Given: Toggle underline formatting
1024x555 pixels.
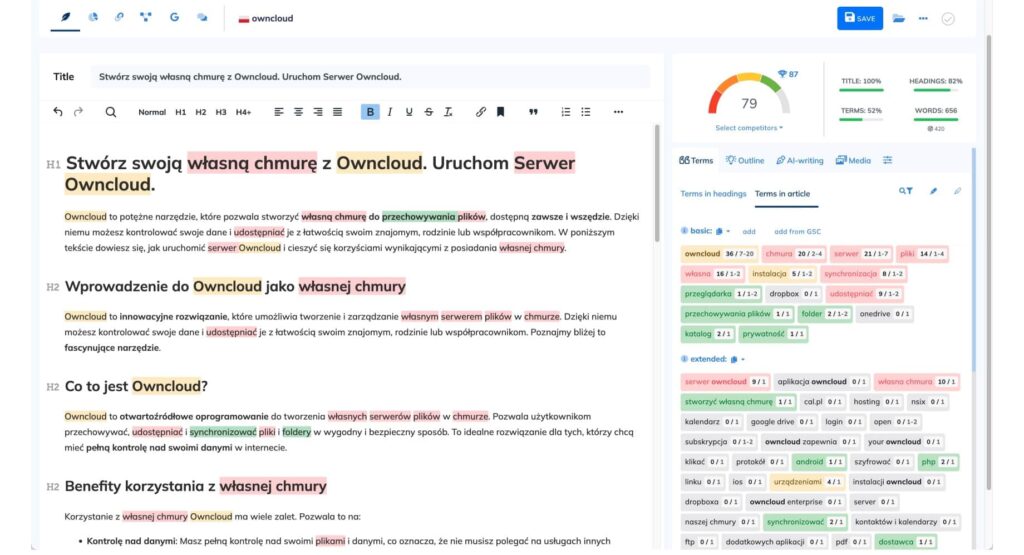Looking at the screenshot, I should pos(409,112).
